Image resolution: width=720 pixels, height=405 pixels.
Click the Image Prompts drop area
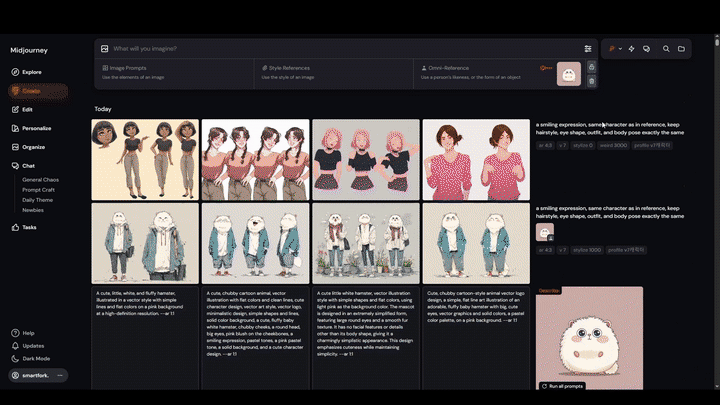point(174,73)
